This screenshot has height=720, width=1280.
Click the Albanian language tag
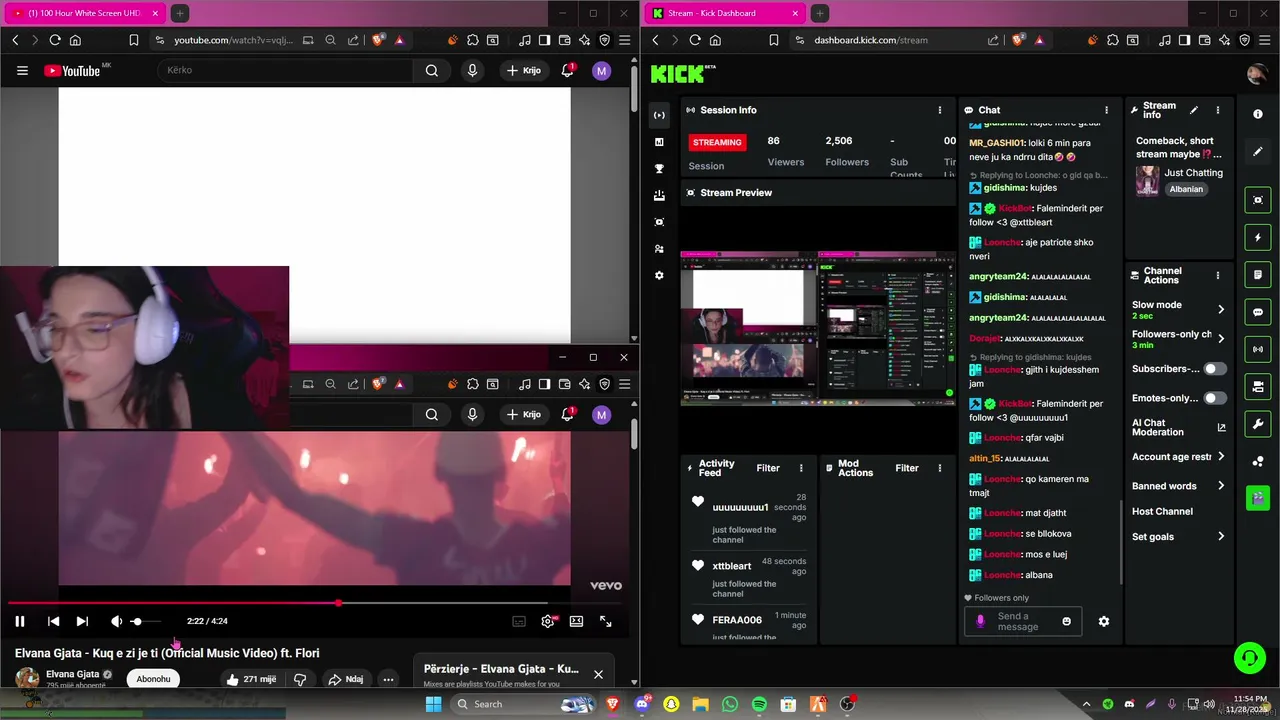1186,189
